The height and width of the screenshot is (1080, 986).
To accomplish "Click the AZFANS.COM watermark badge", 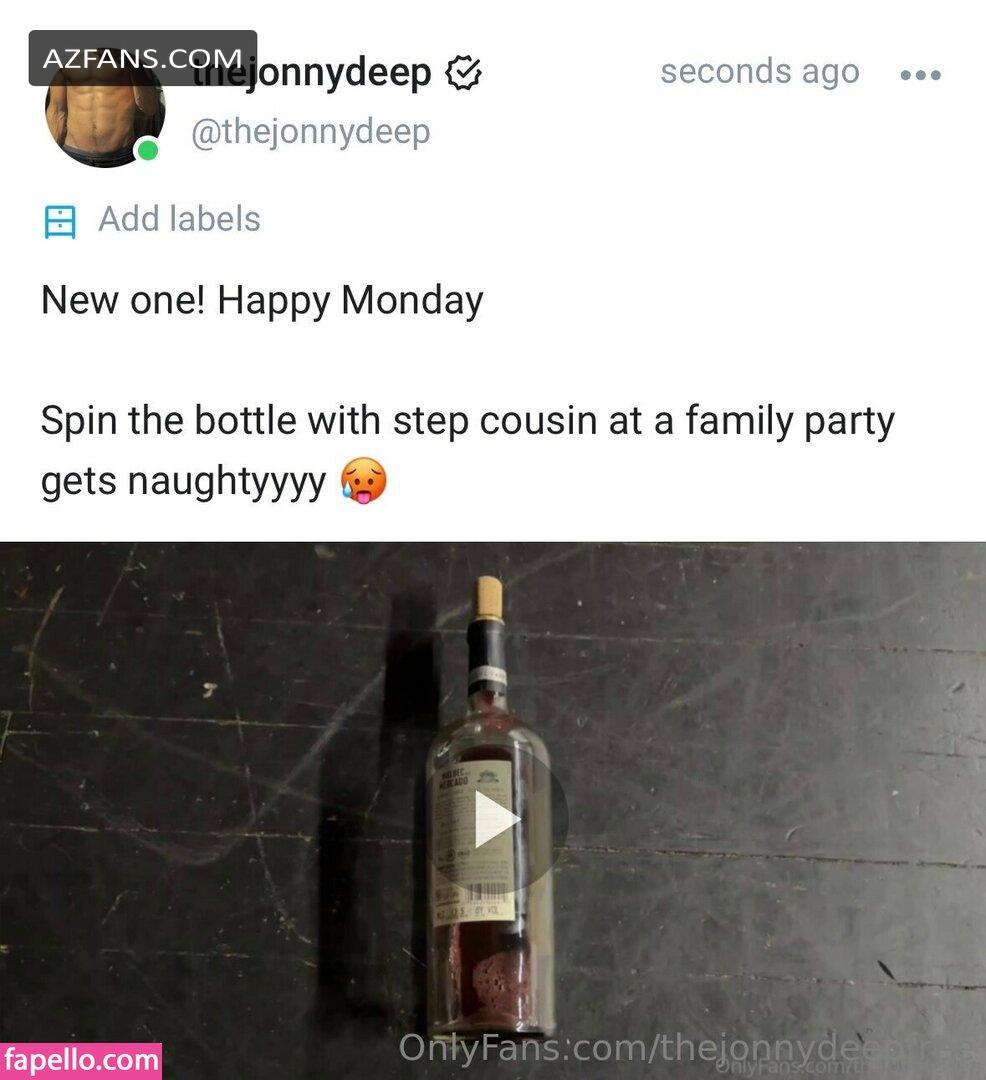I will pos(143,58).
